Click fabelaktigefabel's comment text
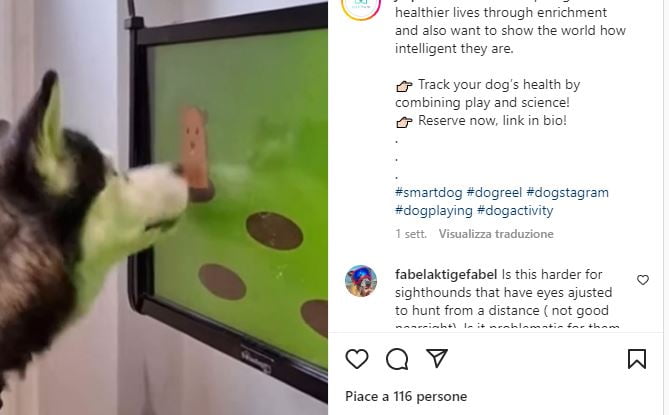Image resolution: width=669 pixels, height=415 pixels. click(503, 301)
